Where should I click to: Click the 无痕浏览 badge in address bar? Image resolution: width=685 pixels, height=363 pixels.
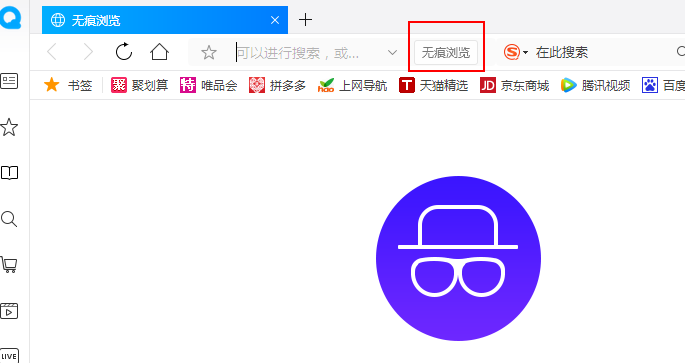click(446, 53)
